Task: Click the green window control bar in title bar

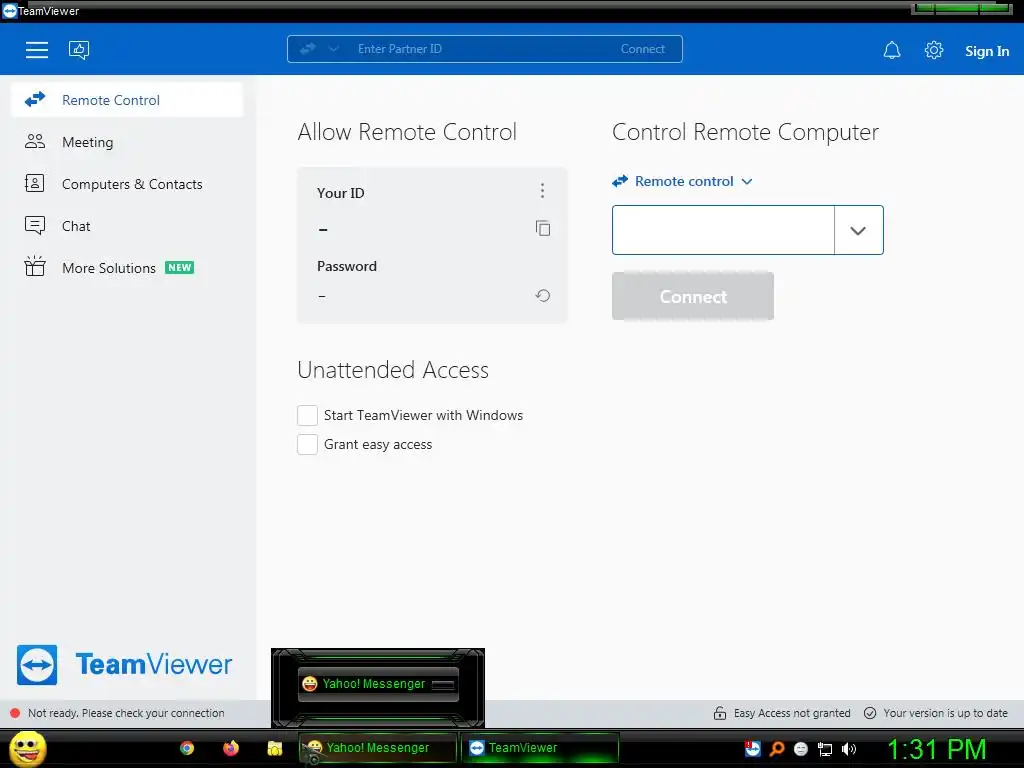Action: coord(961,8)
